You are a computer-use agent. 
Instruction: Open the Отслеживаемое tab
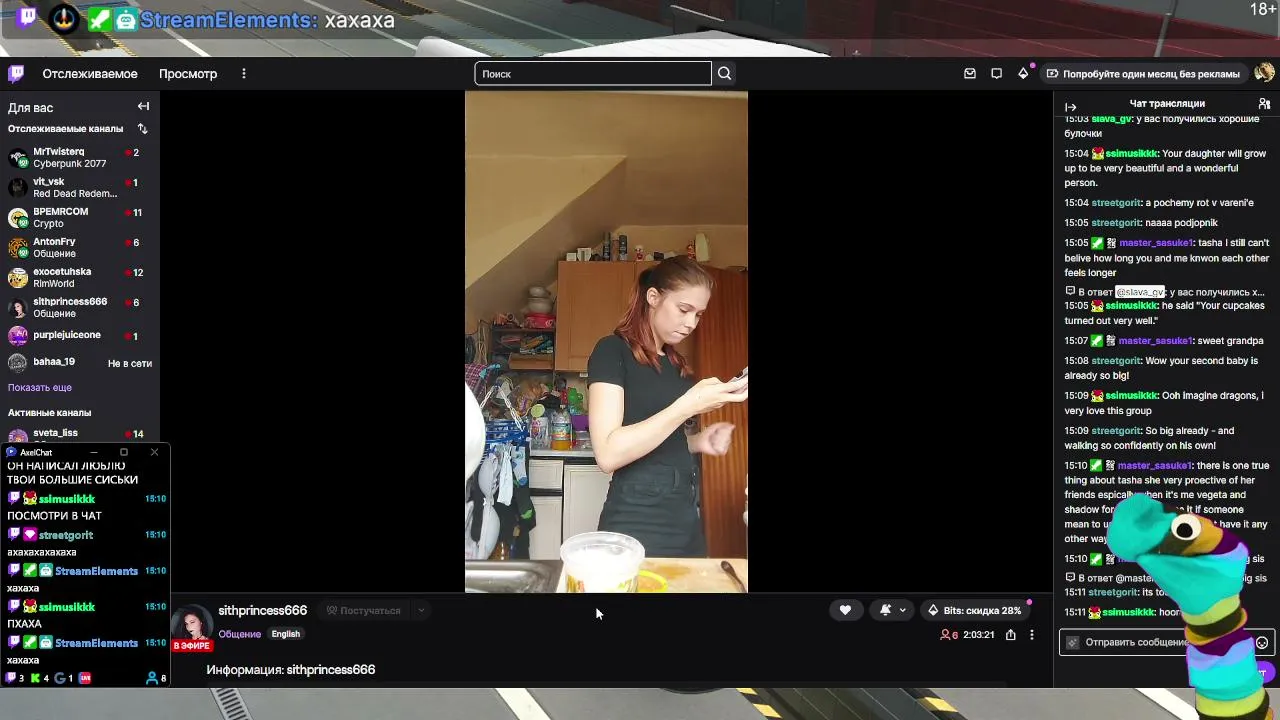coord(90,73)
